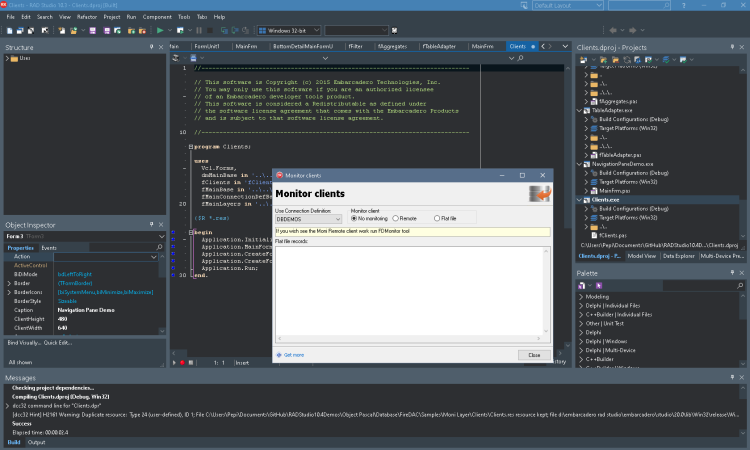
Task: Click Remove Project folder icon in Projects toolbar
Action: tap(616, 60)
